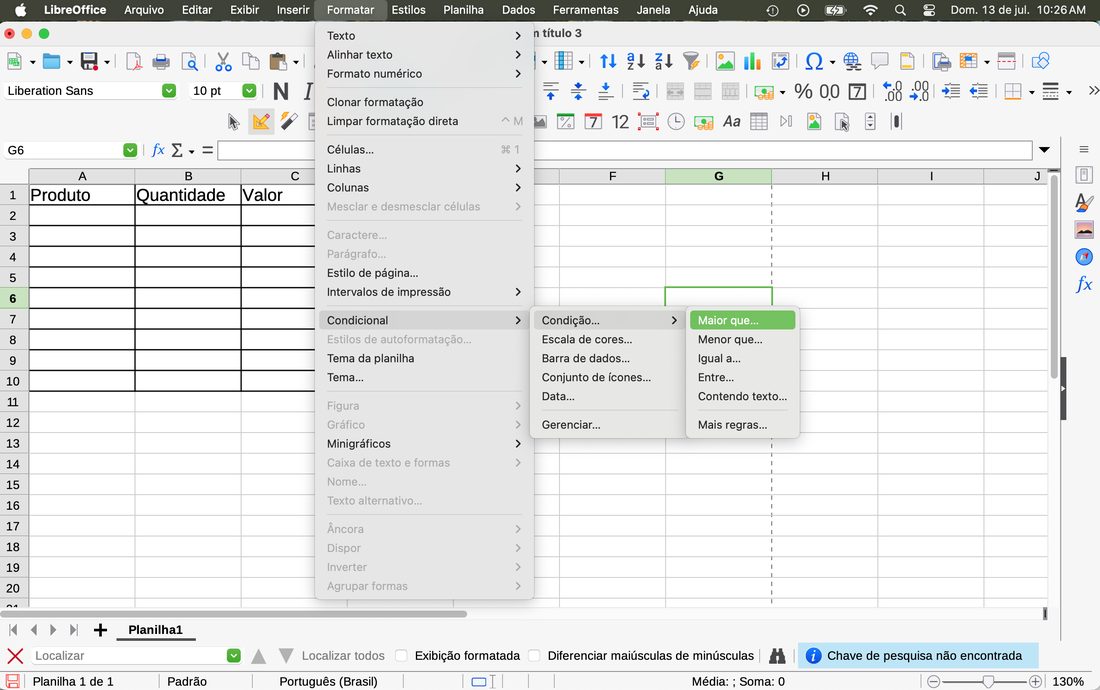The image size is (1100, 690).
Task: Click the zoom-out minus button
Action: click(x=934, y=682)
